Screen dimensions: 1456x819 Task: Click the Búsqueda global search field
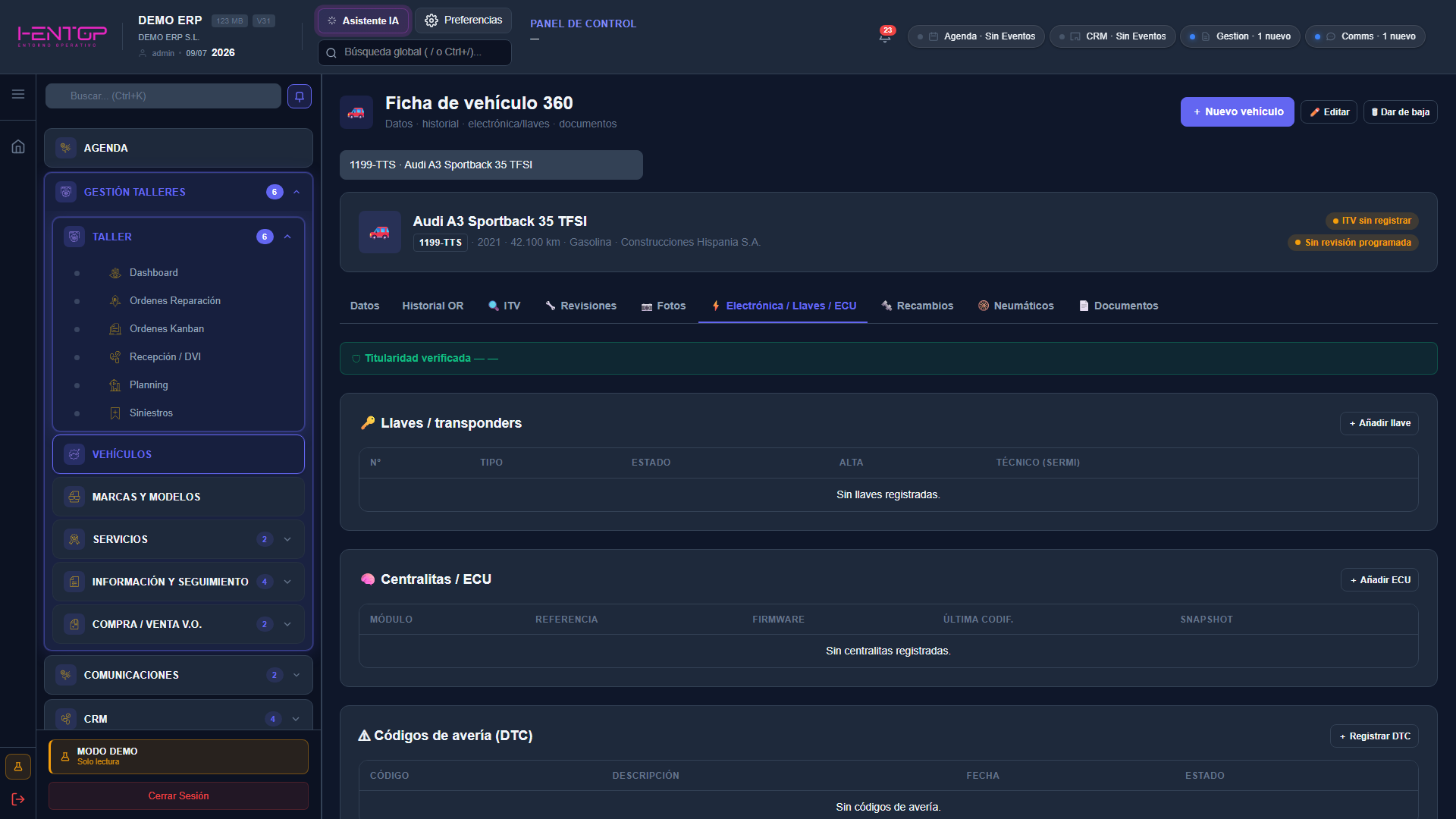pos(415,52)
